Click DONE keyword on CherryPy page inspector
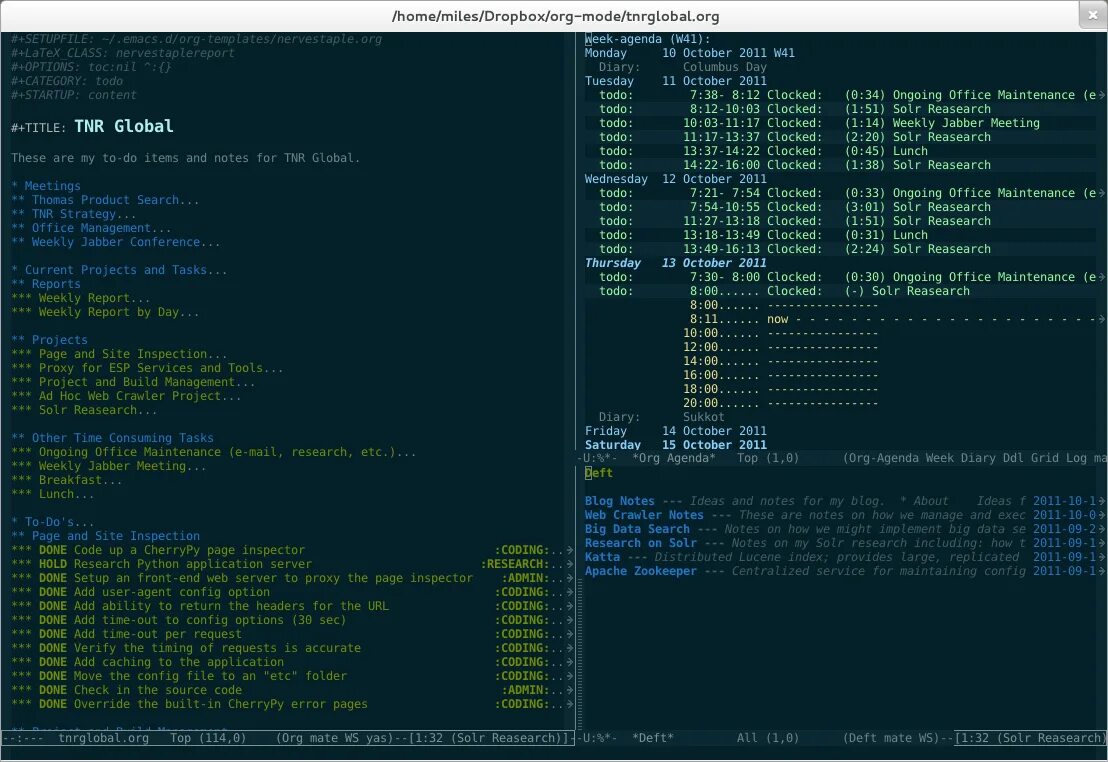Image resolution: width=1108 pixels, height=762 pixels. coord(53,550)
